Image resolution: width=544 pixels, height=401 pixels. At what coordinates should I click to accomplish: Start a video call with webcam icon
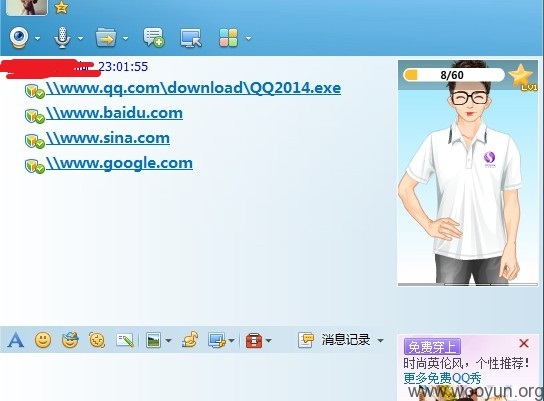click(19, 38)
